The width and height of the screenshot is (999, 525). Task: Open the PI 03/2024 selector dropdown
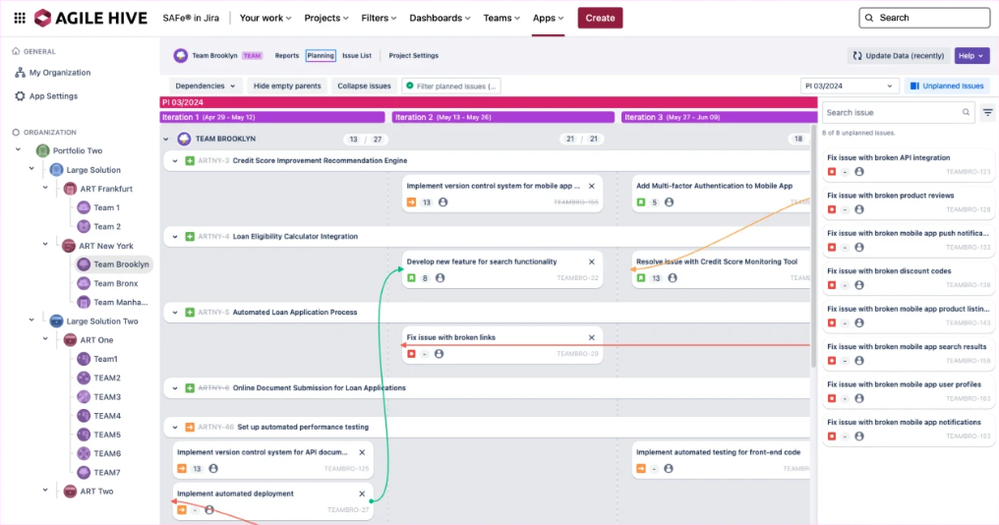(x=849, y=86)
